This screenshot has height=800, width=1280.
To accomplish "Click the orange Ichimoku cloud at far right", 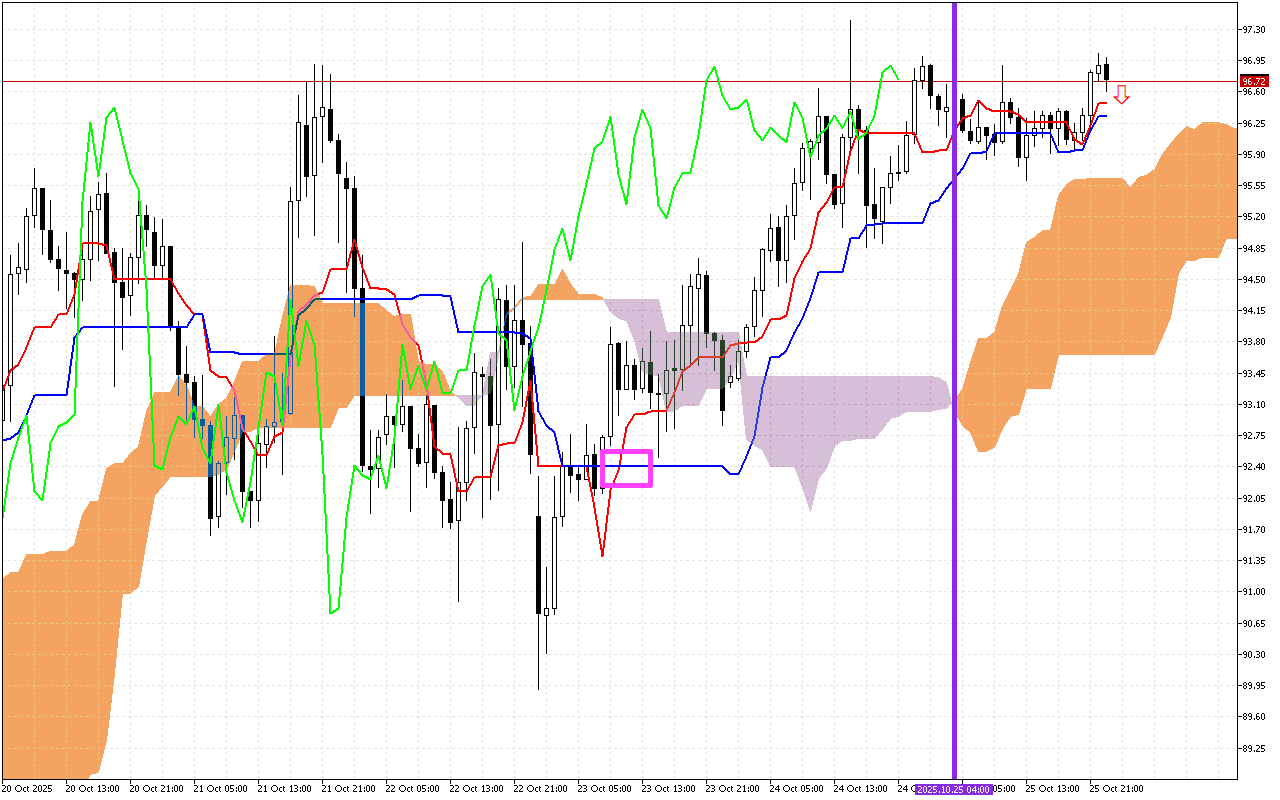I will point(1100,260).
